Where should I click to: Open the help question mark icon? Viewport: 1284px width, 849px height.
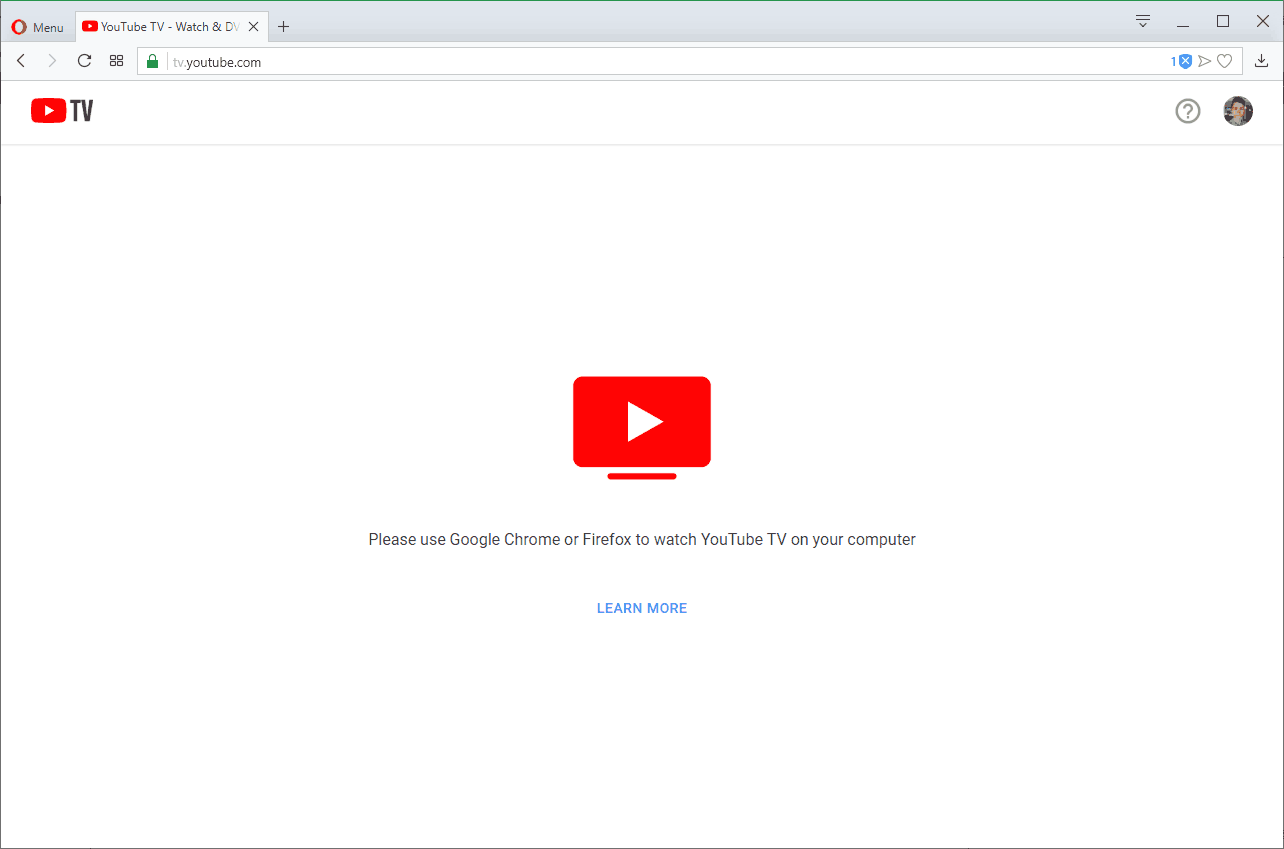(x=1187, y=111)
